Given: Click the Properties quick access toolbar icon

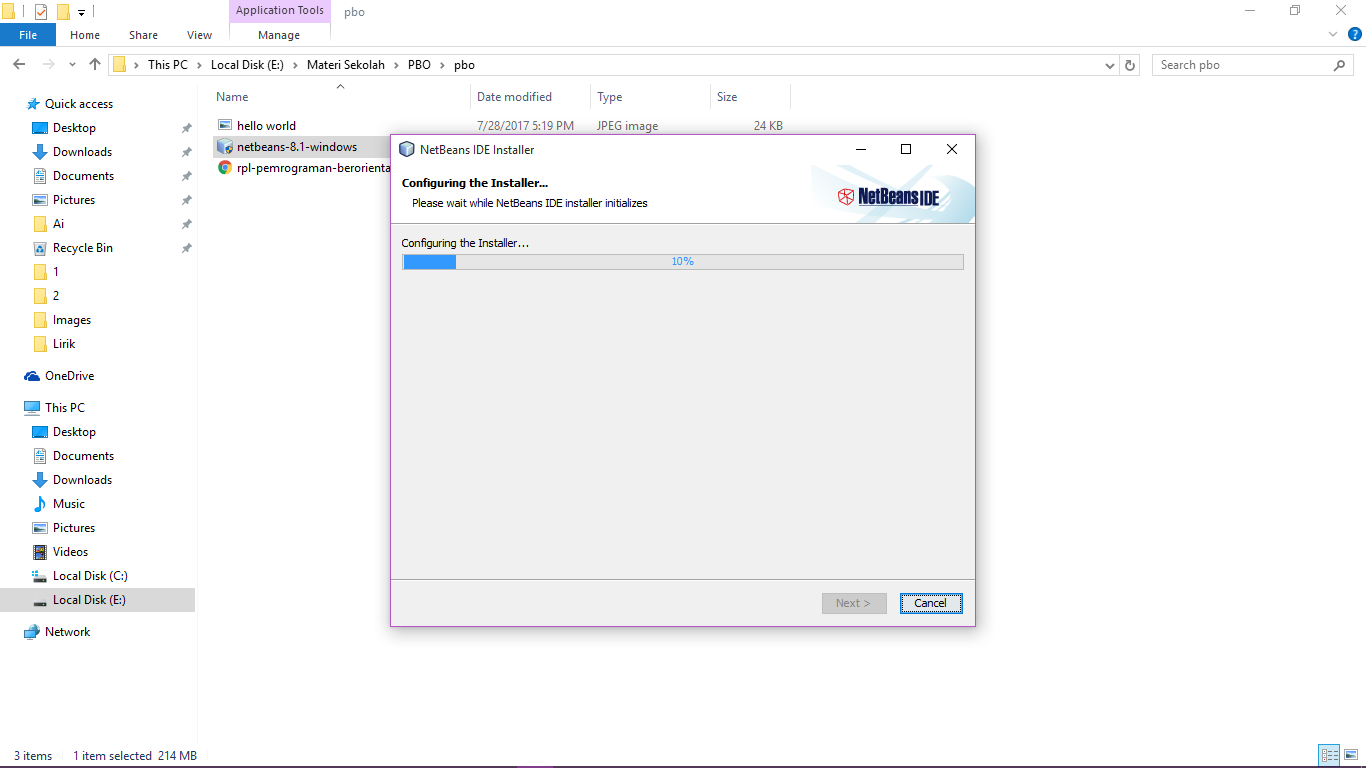Looking at the screenshot, I should pos(41,12).
